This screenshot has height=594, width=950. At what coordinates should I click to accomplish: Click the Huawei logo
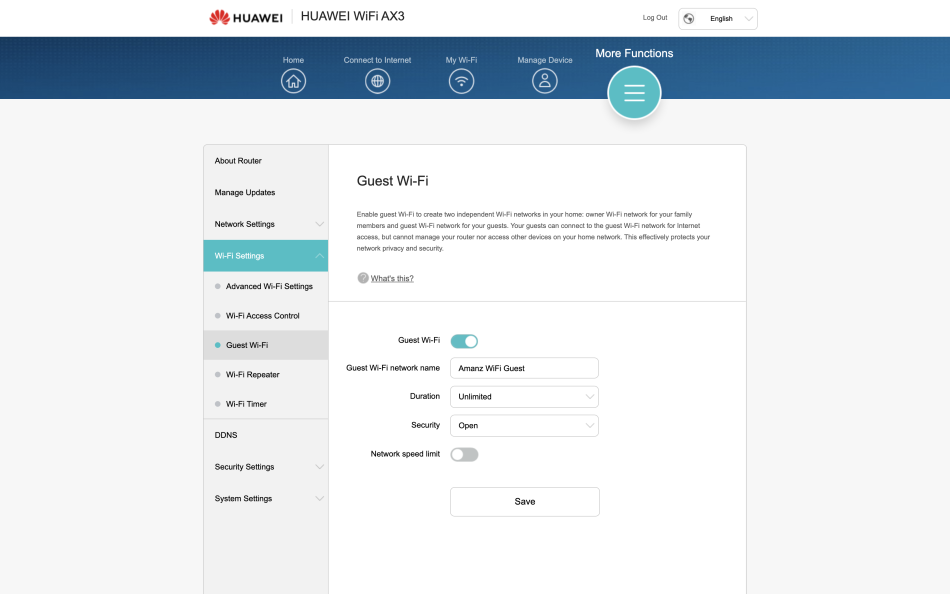[245, 18]
